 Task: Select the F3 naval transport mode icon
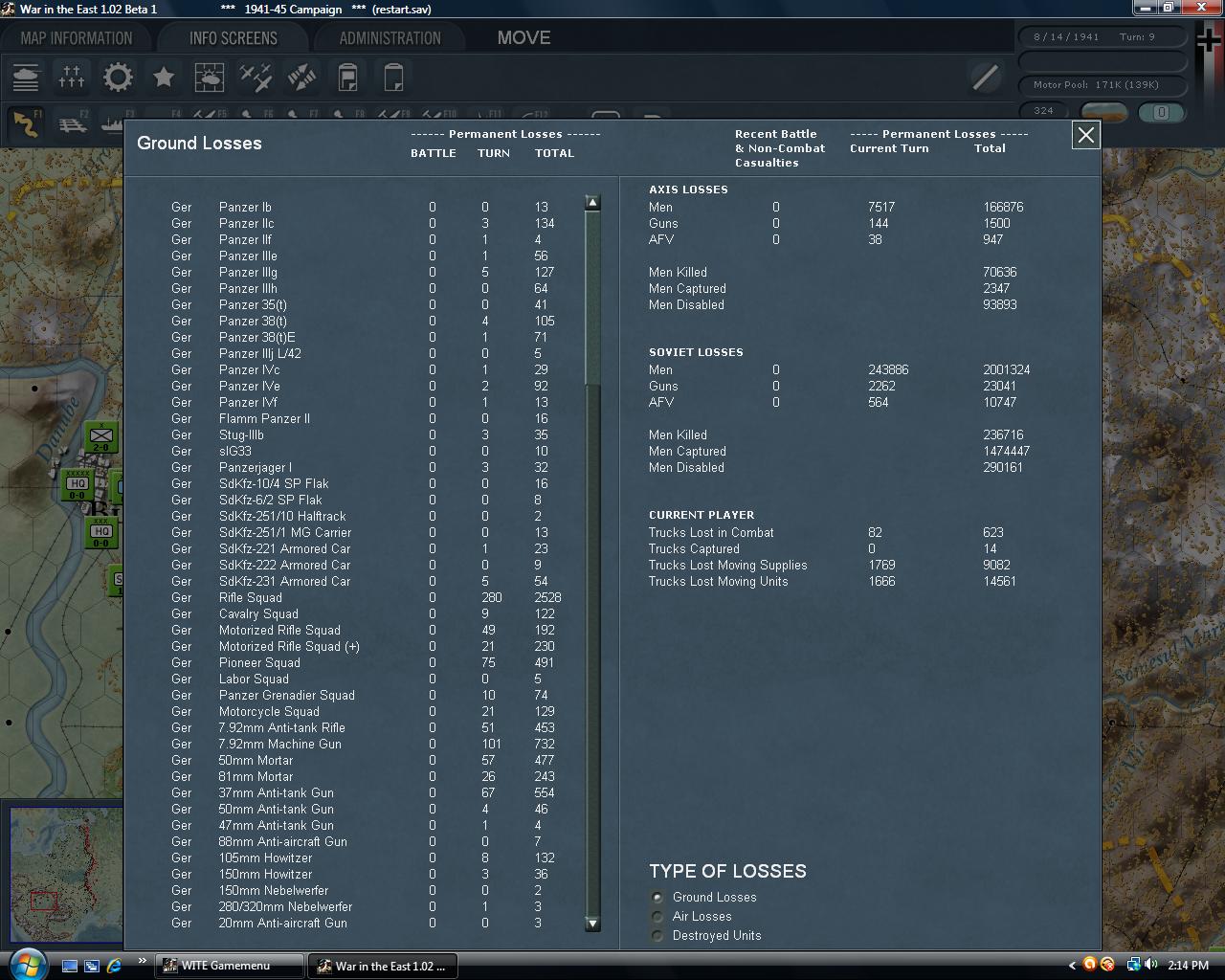113,123
